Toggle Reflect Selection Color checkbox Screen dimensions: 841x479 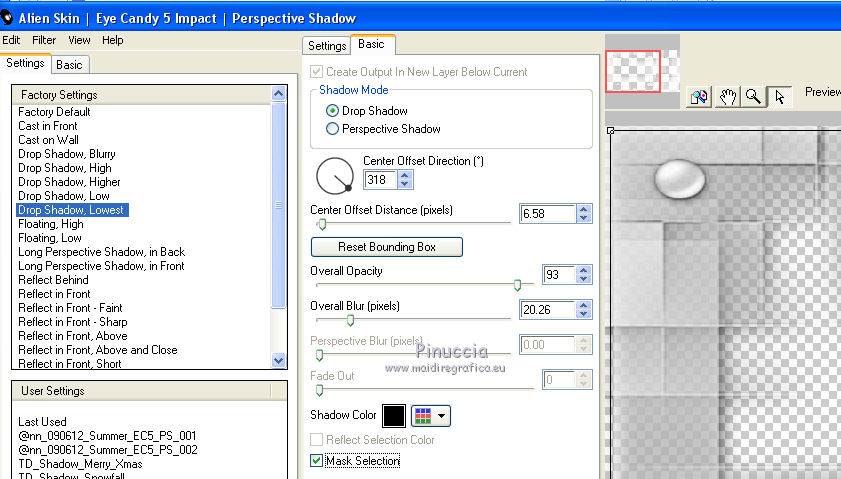click(x=316, y=440)
